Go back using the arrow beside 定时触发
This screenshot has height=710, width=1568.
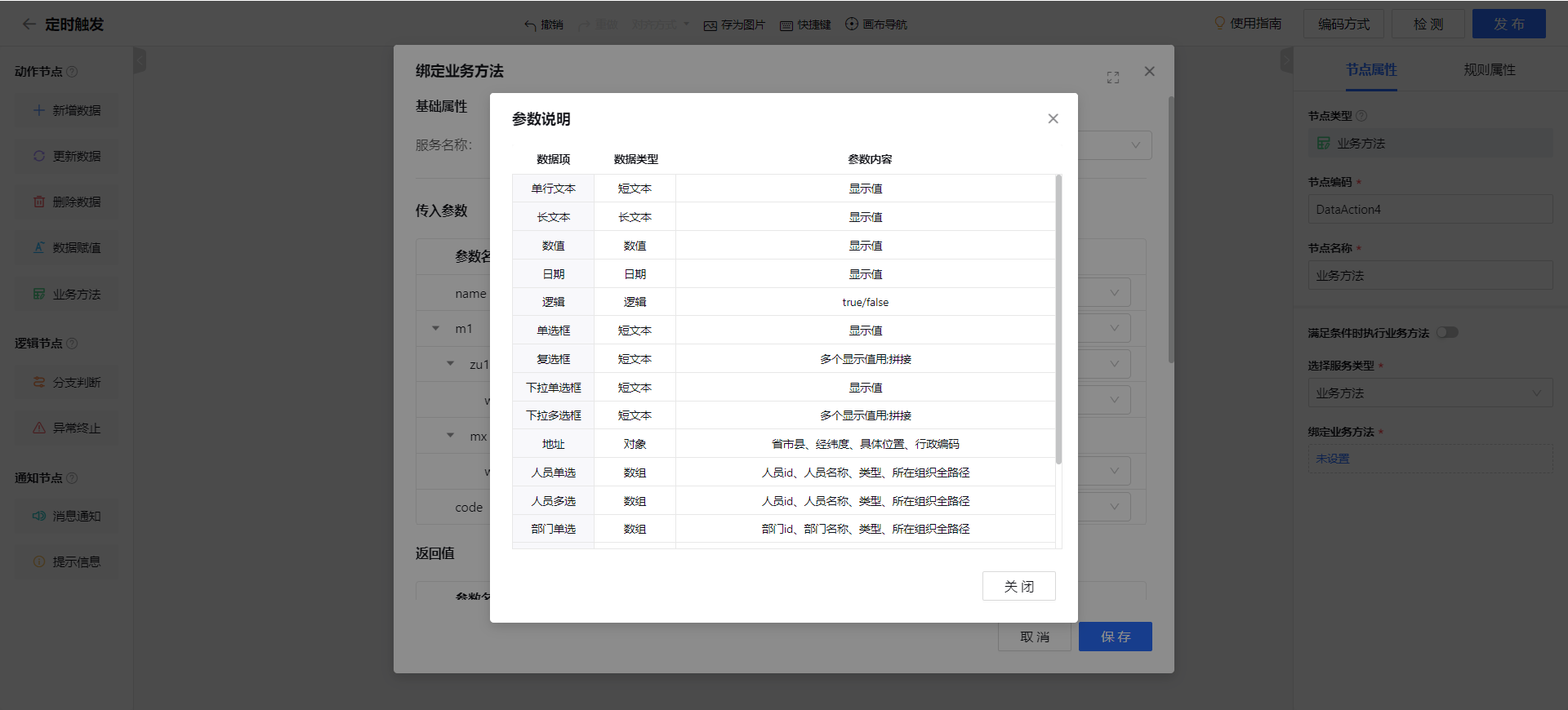point(29,24)
